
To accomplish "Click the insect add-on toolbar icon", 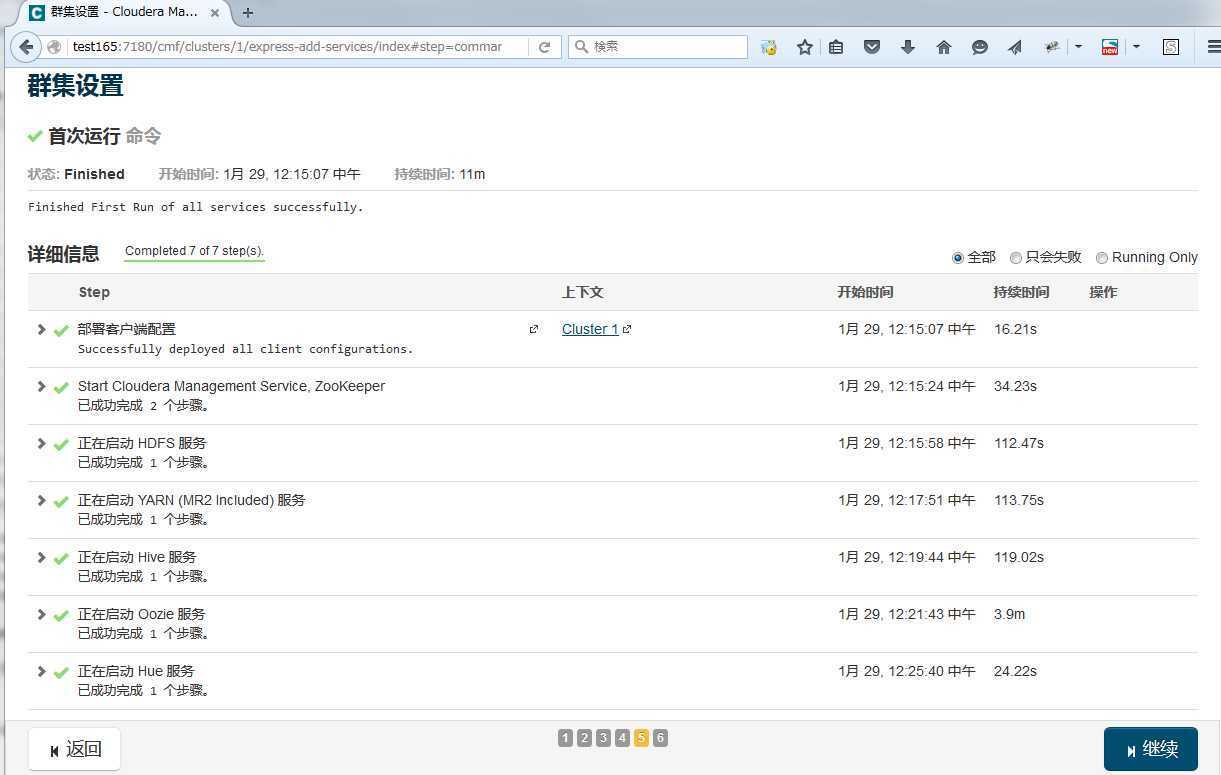I will 1052,47.
